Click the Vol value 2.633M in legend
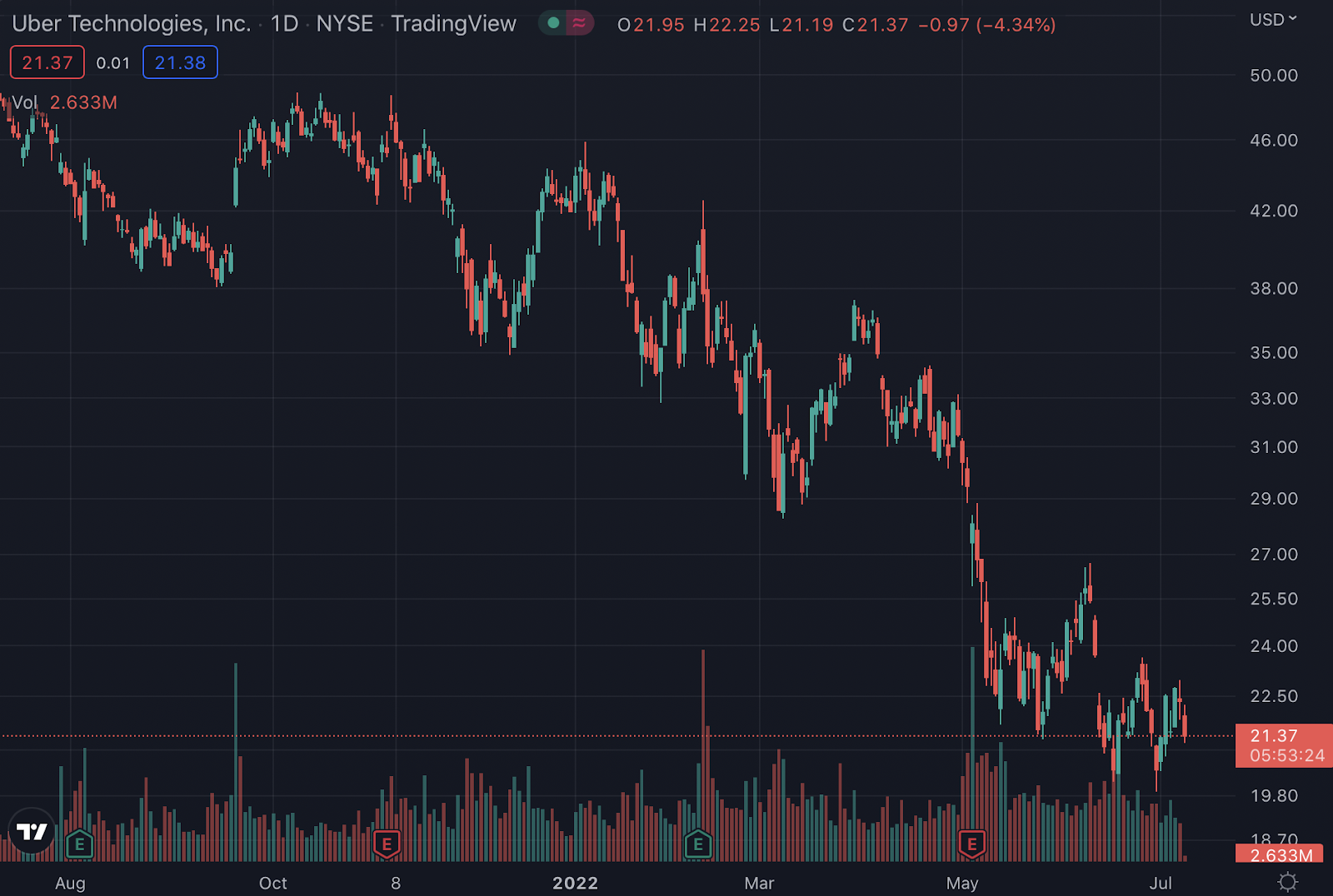 83,102
